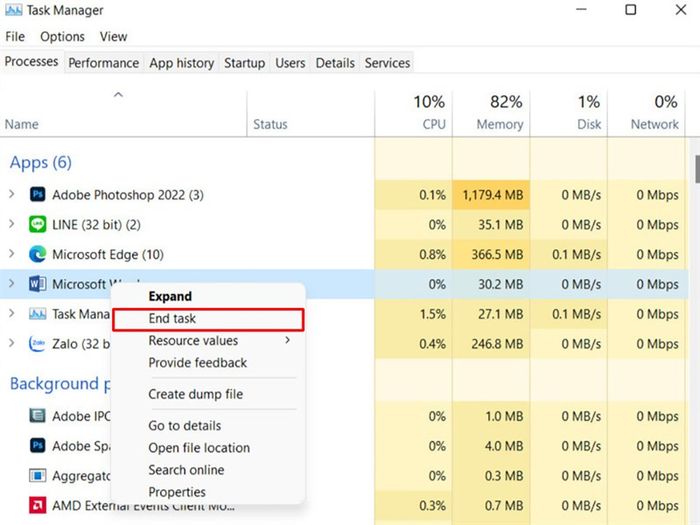700x525 pixels.
Task: Click the sort arrow above Name column
Action: [x=118, y=95]
